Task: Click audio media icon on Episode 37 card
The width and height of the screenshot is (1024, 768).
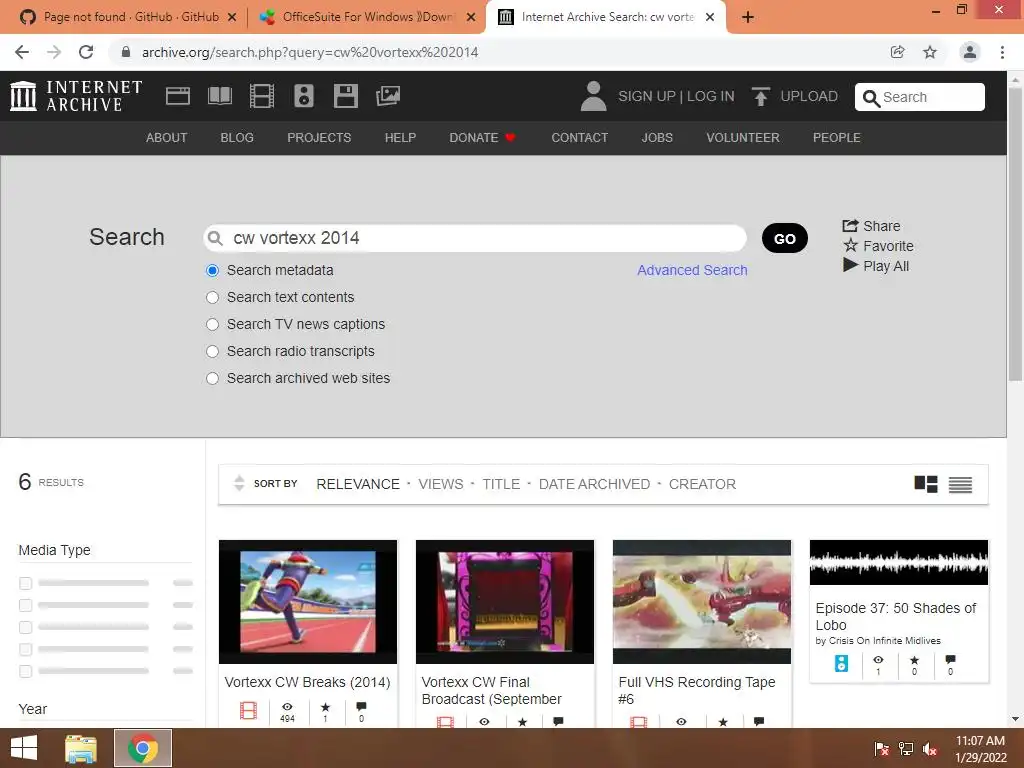Action: pyautogui.click(x=841, y=664)
